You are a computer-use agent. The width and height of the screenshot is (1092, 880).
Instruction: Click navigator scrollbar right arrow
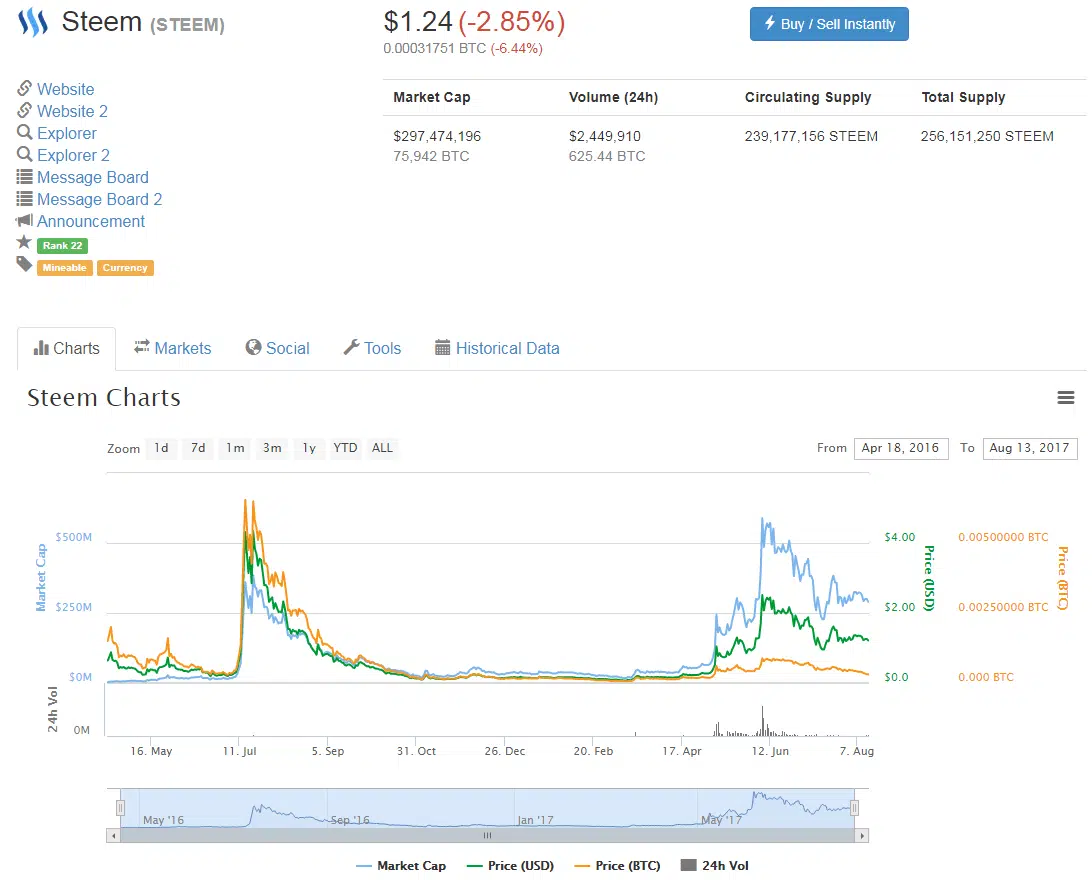(862, 835)
